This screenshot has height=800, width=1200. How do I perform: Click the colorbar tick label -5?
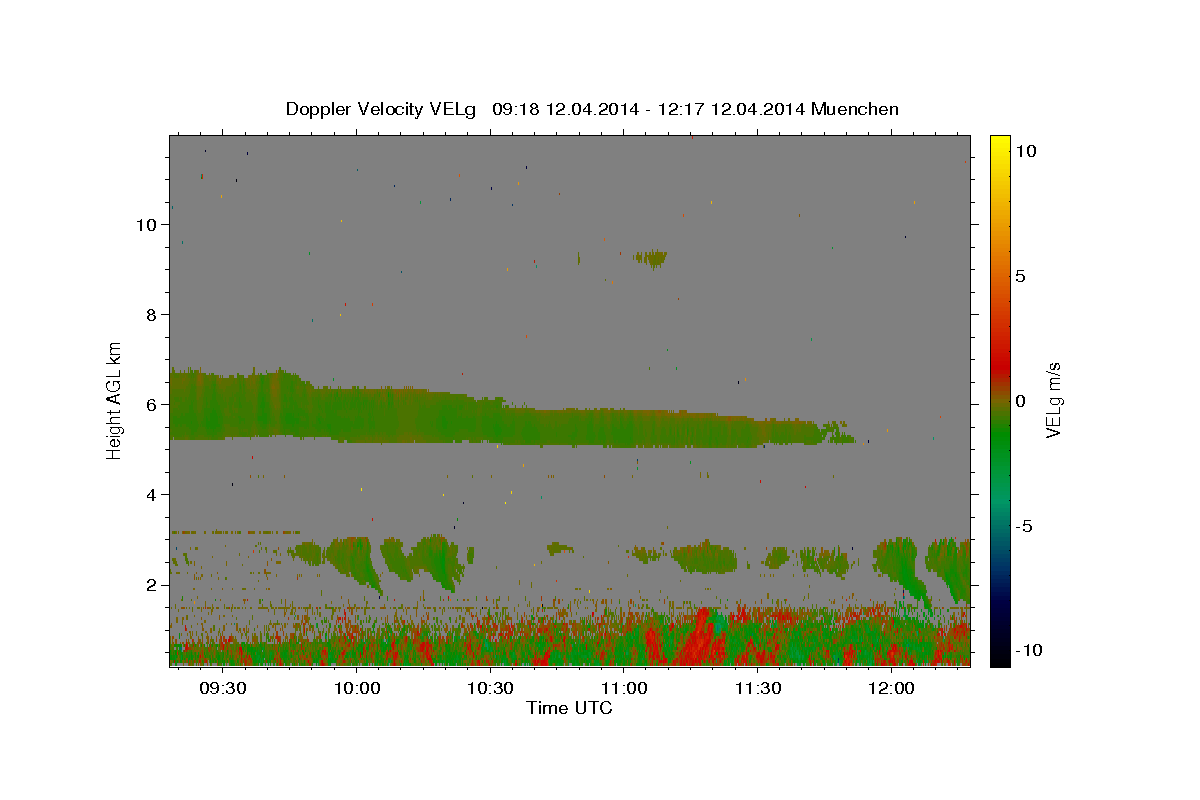pyautogui.click(x=1023, y=526)
